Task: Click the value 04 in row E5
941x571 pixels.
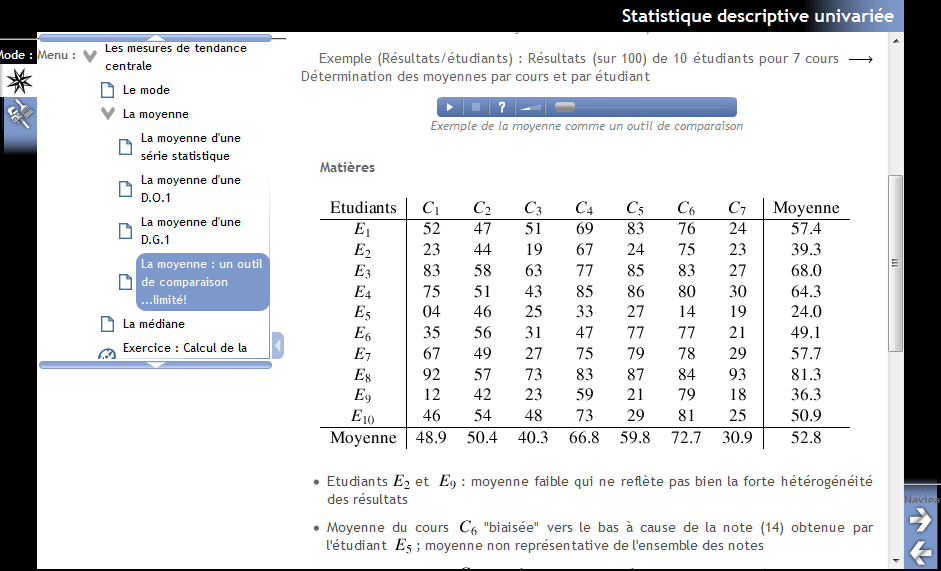Action: coord(431,312)
